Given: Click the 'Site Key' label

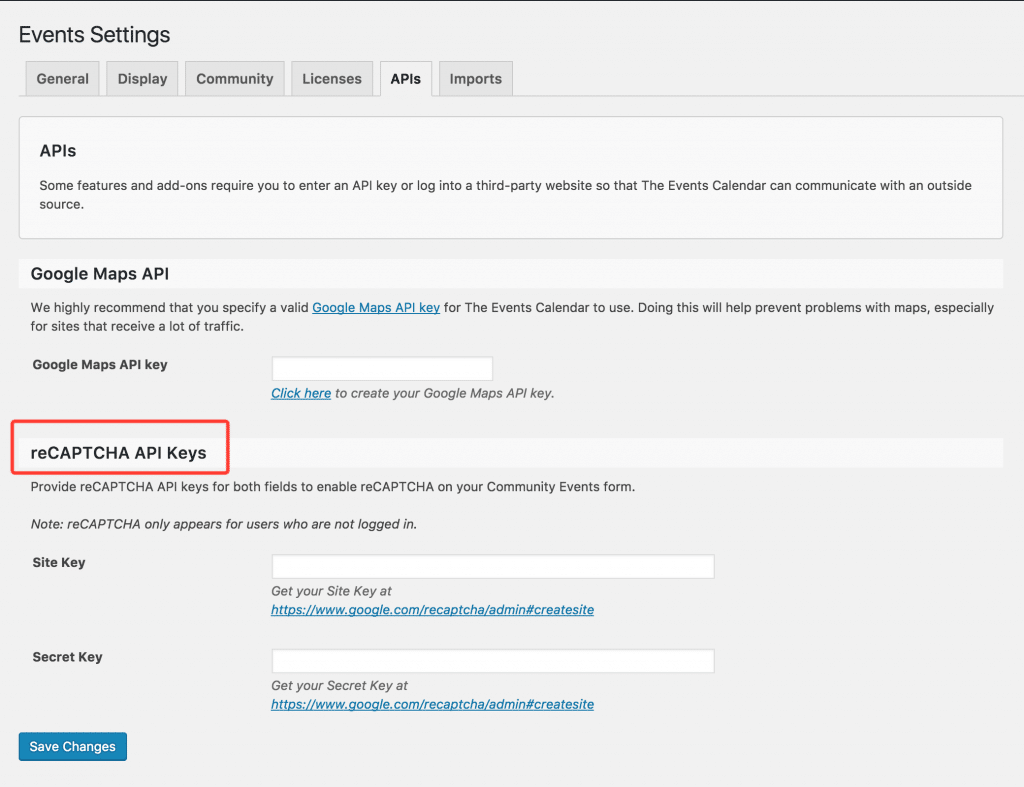Looking at the screenshot, I should click(x=59, y=562).
